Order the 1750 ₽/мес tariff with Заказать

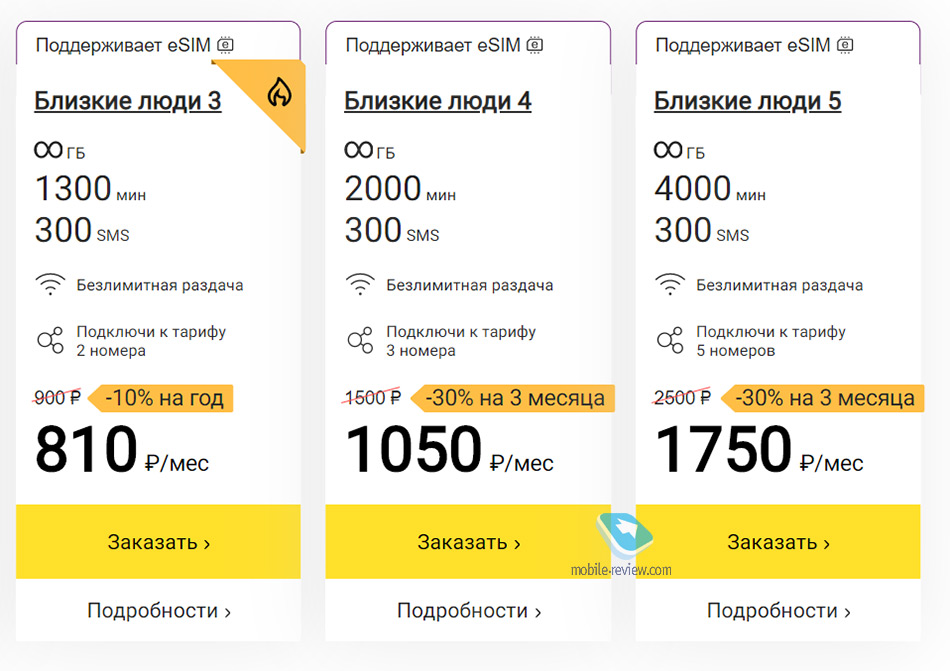click(x=778, y=541)
